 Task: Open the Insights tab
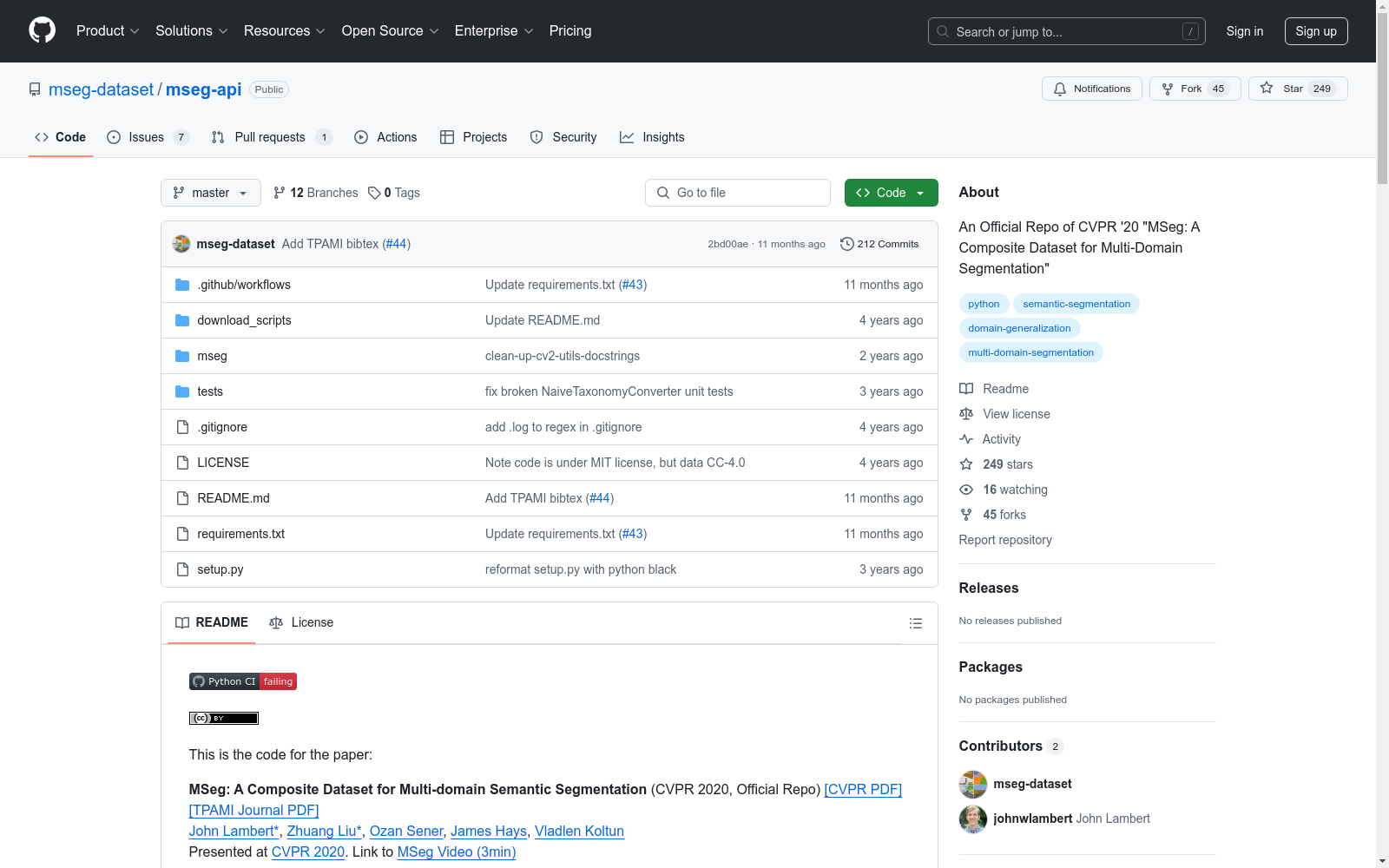tap(652, 137)
